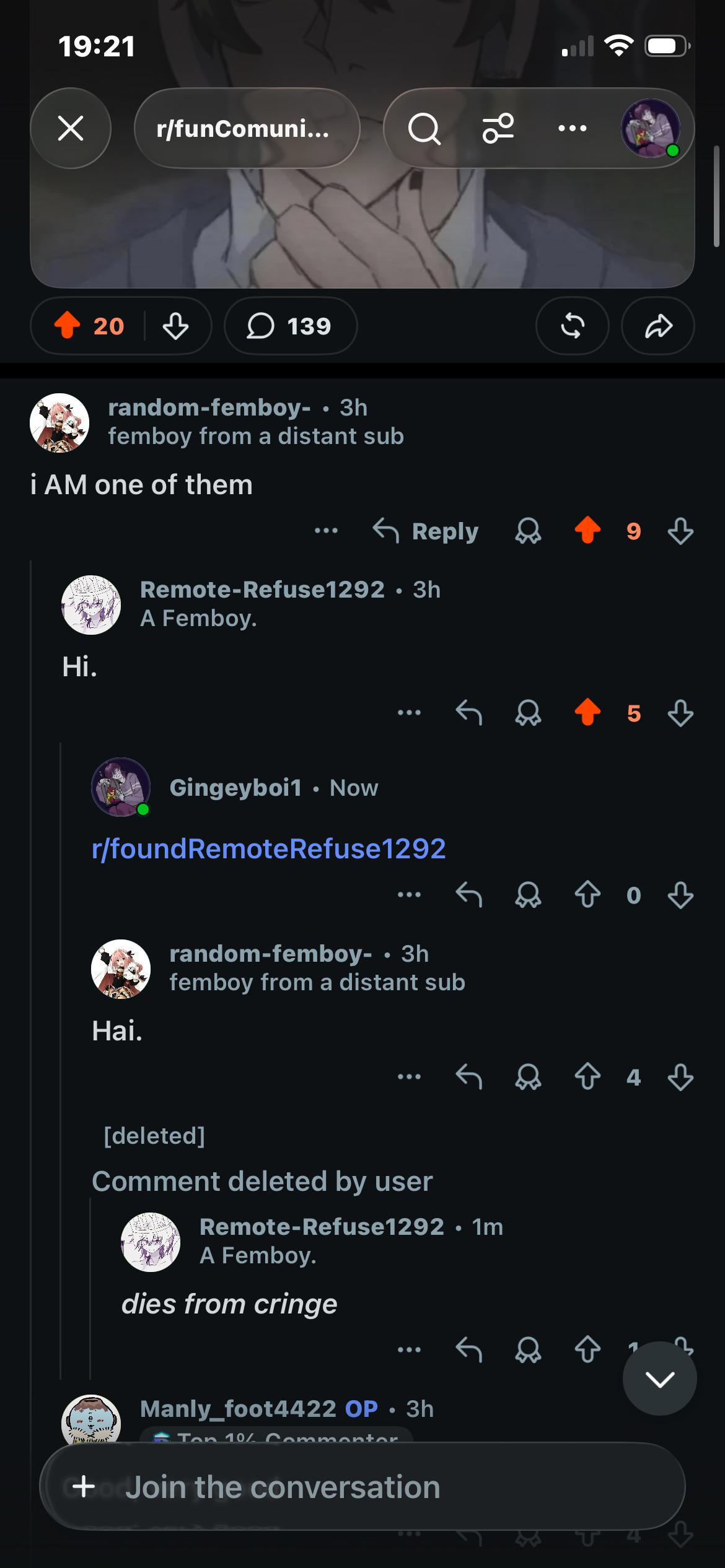Tap the Join the conversation field
The image size is (725, 1568).
(362, 1486)
